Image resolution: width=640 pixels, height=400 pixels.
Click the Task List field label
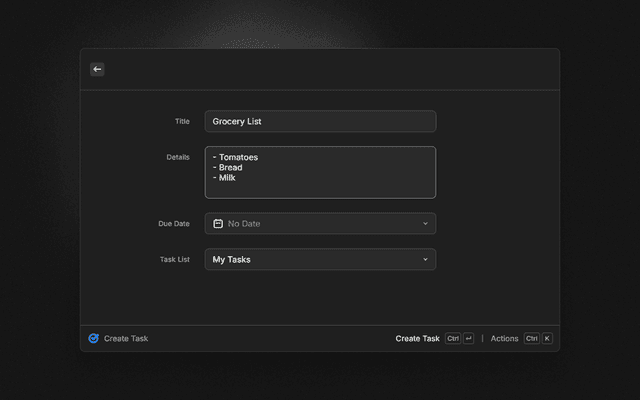click(175, 259)
